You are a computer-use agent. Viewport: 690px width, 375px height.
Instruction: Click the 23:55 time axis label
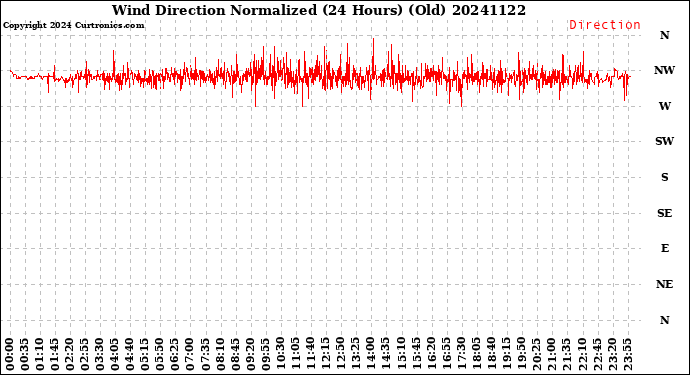tap(627, 355)
